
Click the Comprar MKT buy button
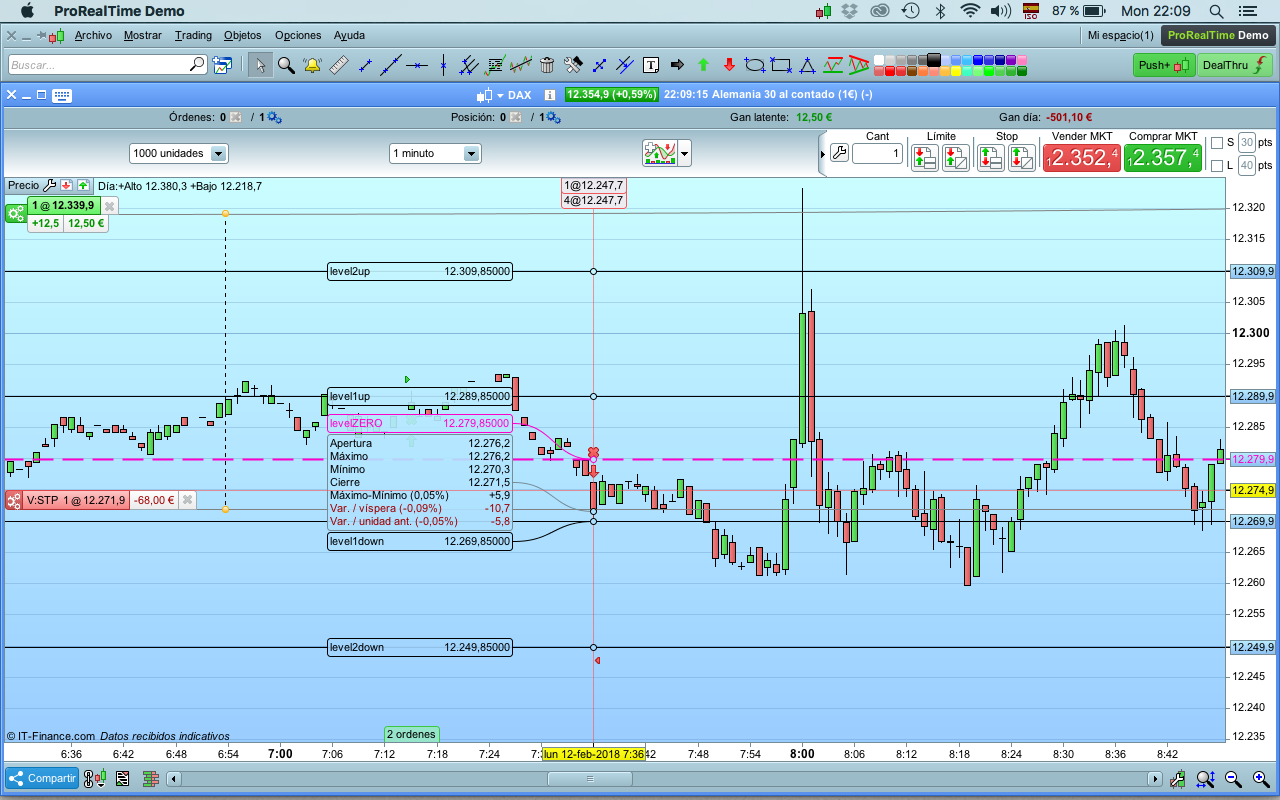pyautogui.click(x=1163, y=157)
